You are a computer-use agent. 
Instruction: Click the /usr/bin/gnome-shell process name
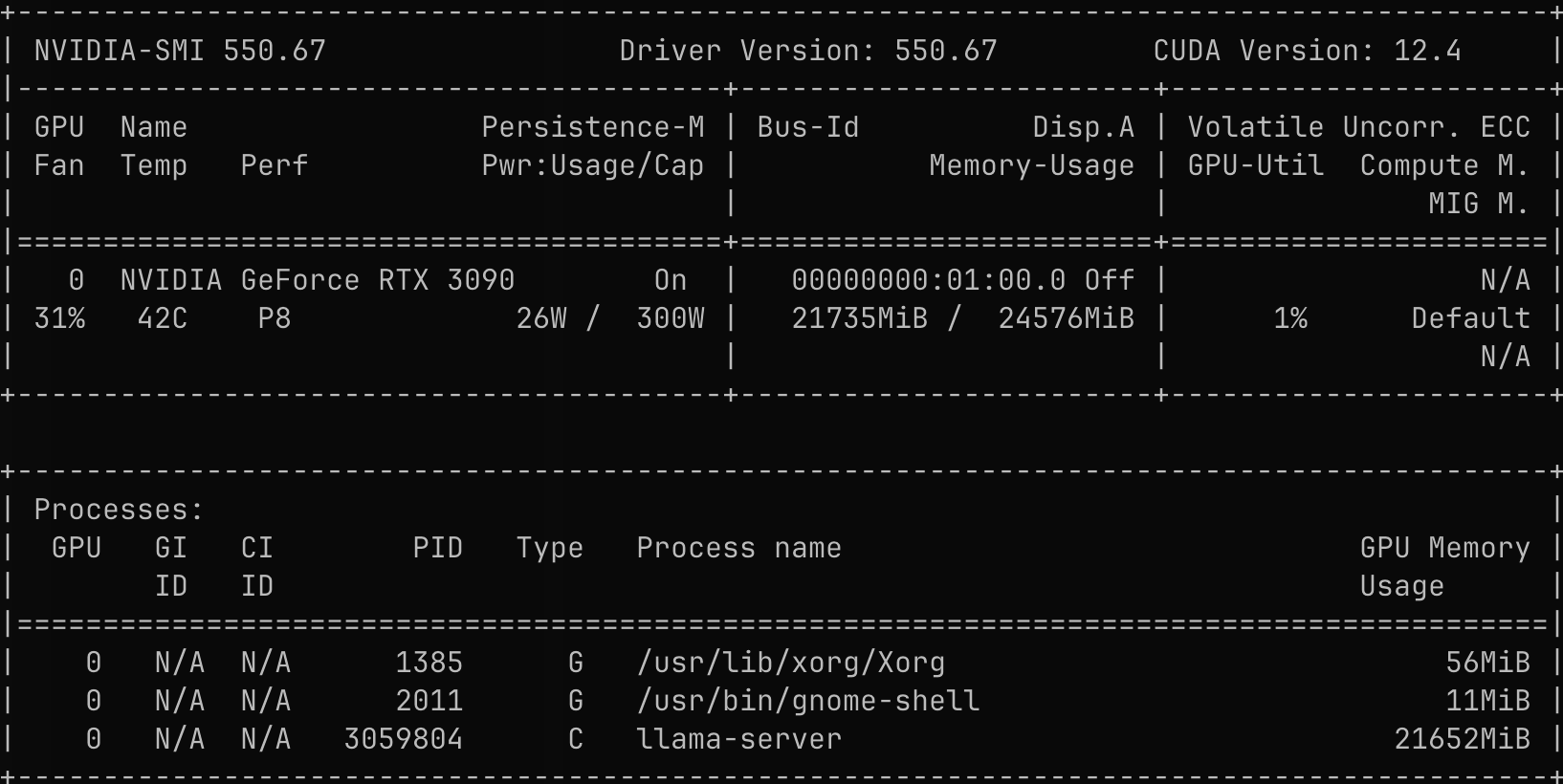click(x=807, y=701)
